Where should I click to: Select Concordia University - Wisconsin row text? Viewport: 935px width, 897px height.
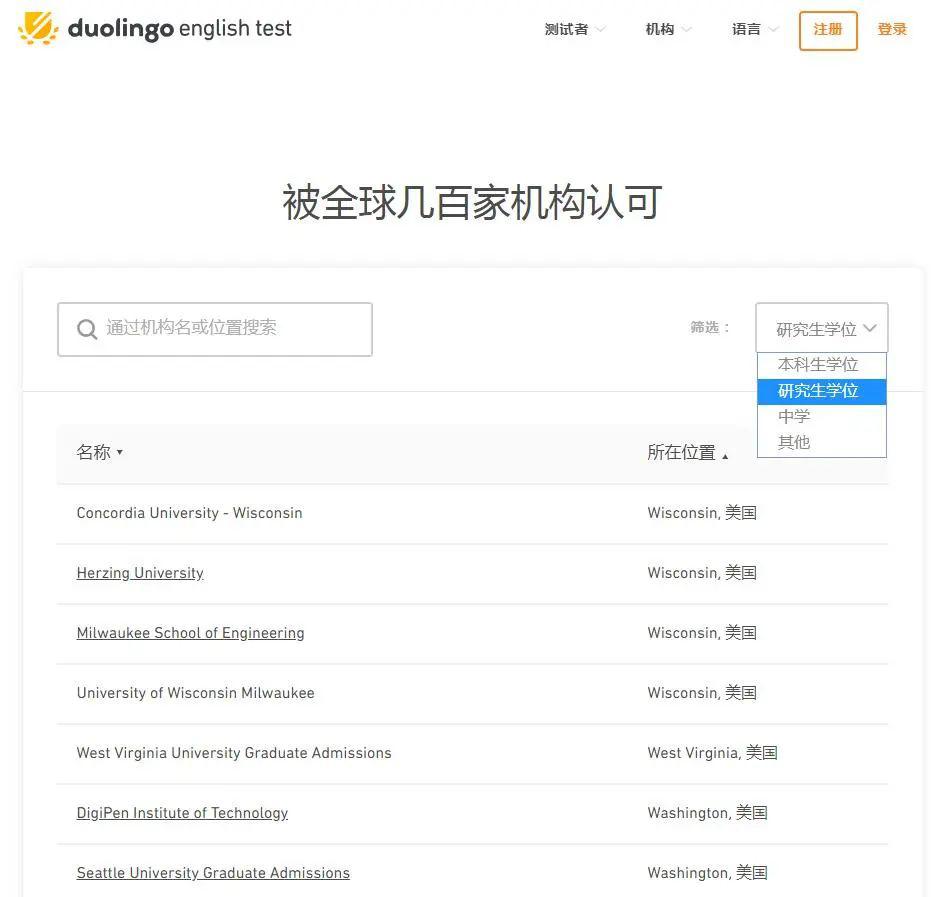point(189,513)
